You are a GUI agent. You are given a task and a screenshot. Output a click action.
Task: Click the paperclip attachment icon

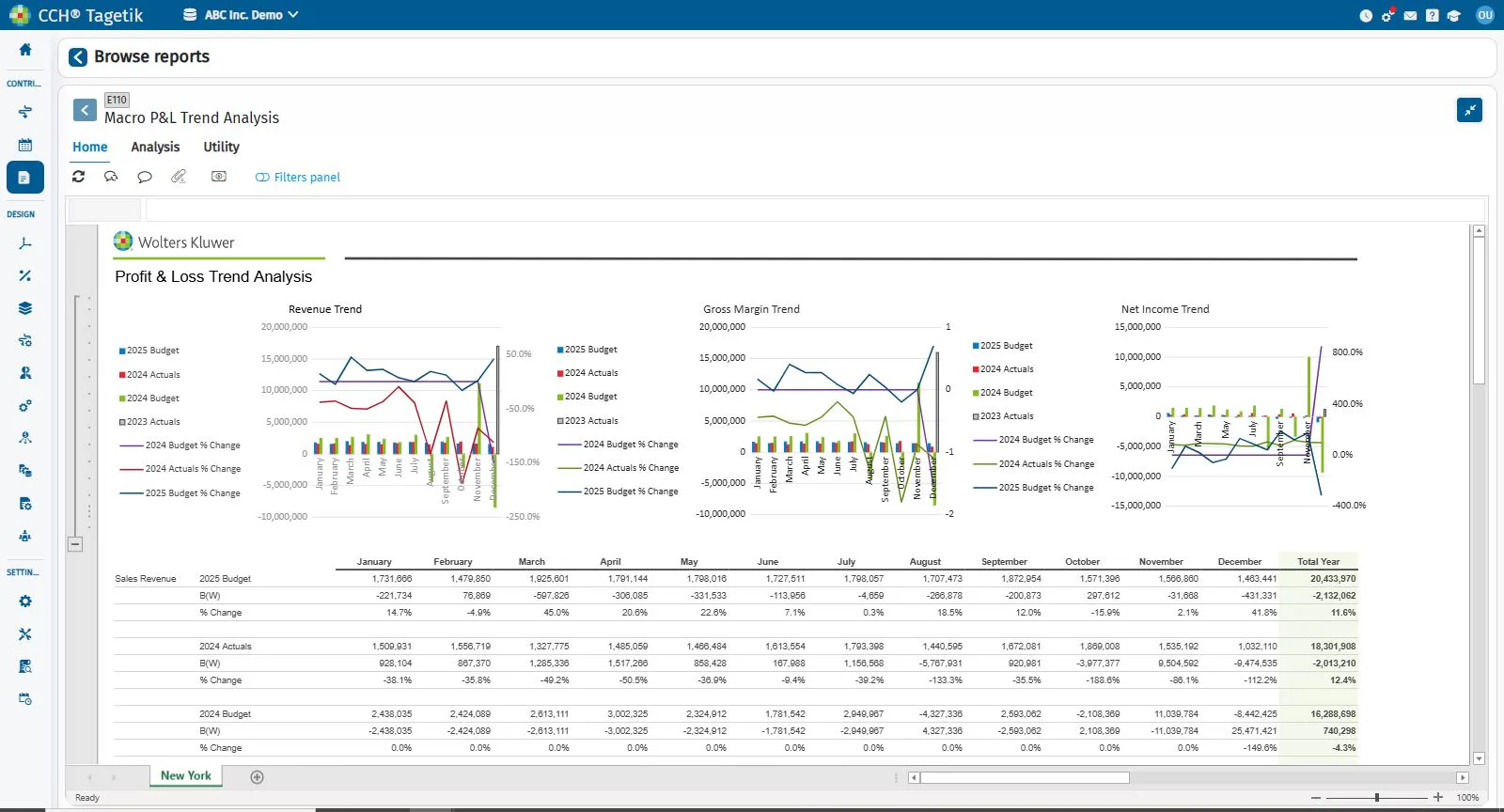point(179,176)
